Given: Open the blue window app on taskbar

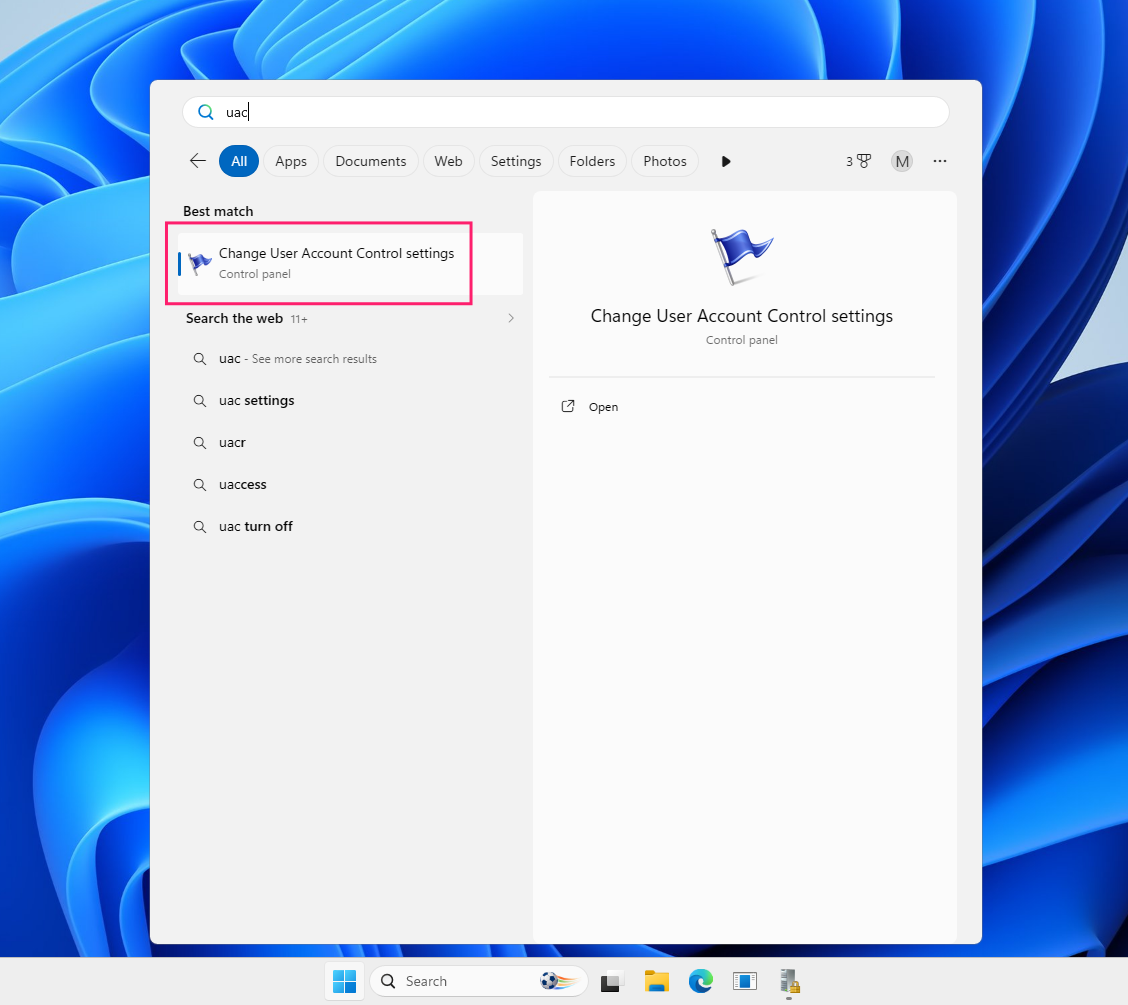Looking at the screenshot, I should coord(745,981).
